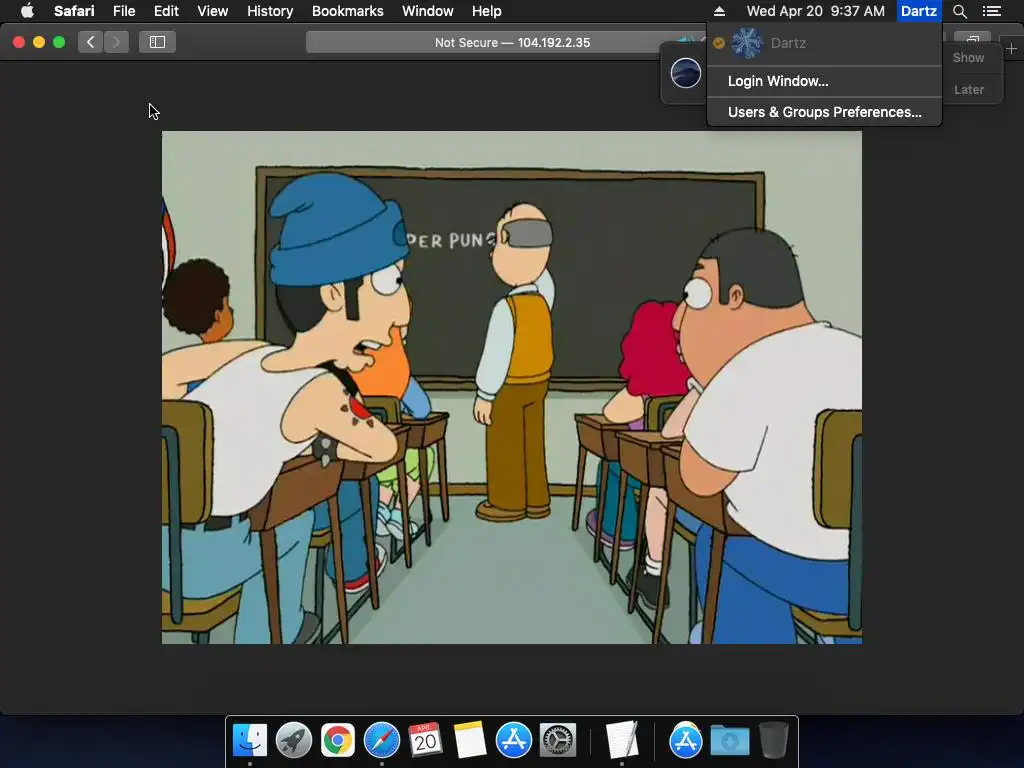Open App Store stack beside Downloads folder
This screenshot has height=768, width=1024.
coord(685,740)
